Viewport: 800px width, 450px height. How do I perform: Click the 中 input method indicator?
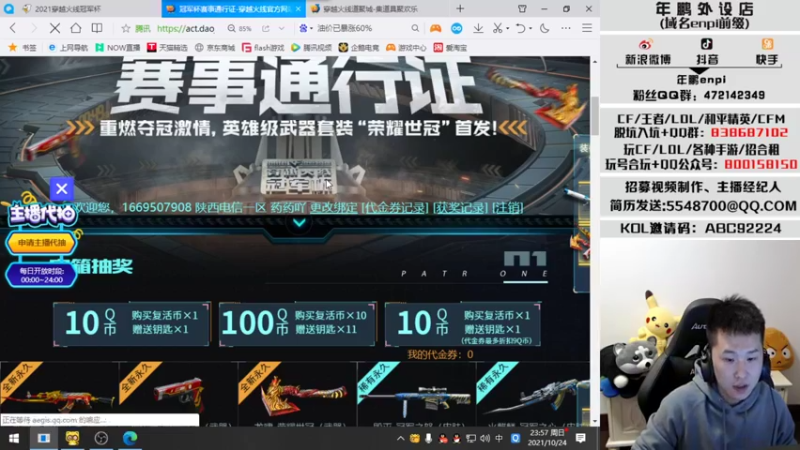click(x=499, y=438)
